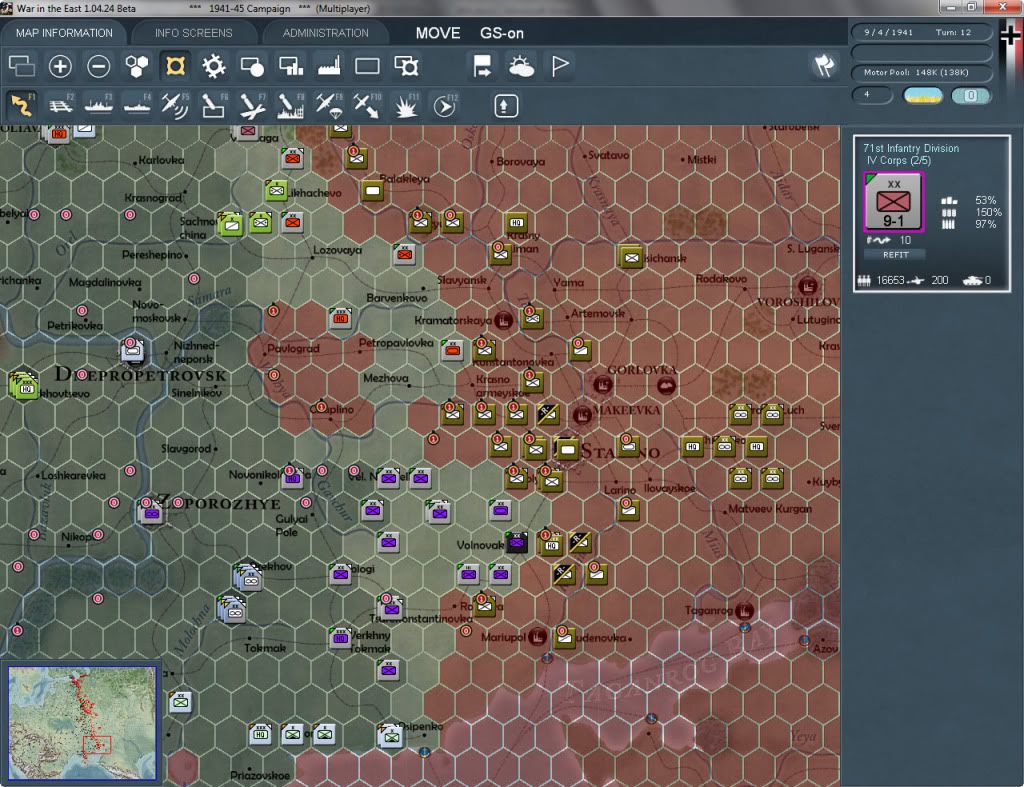Select the Amphibious transport (F4) icon
1024x787 pixels.
coord(137,105)
